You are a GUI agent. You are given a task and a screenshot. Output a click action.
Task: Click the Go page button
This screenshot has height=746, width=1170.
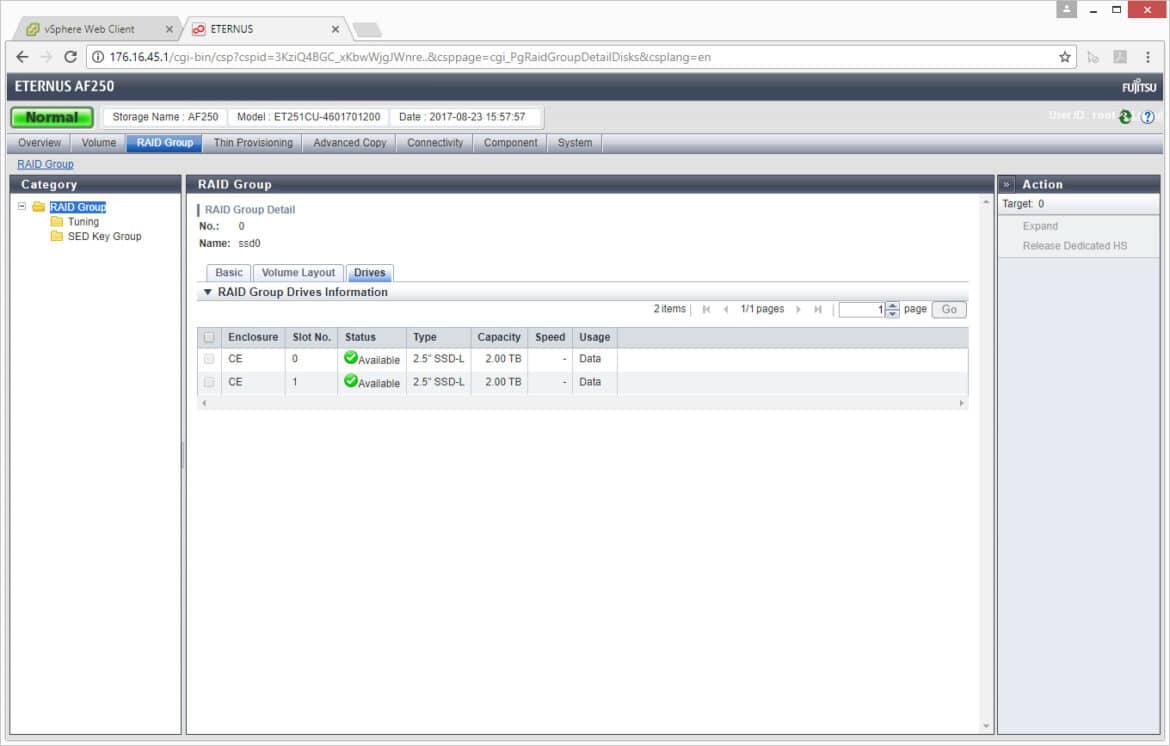(x=949, y=309)
